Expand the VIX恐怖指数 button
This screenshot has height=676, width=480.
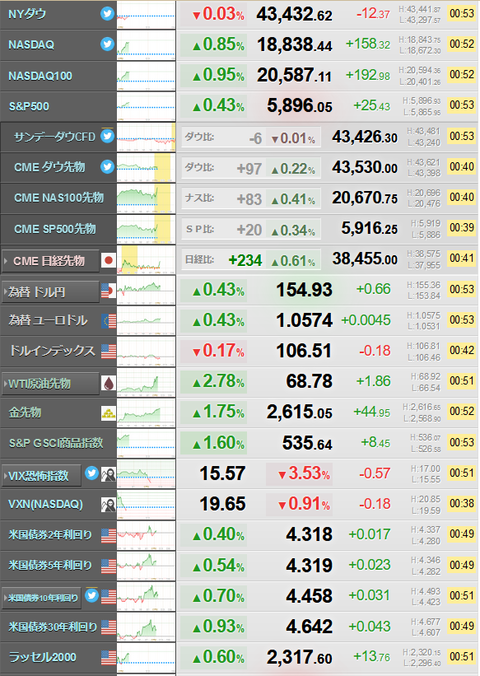[41, 476]
